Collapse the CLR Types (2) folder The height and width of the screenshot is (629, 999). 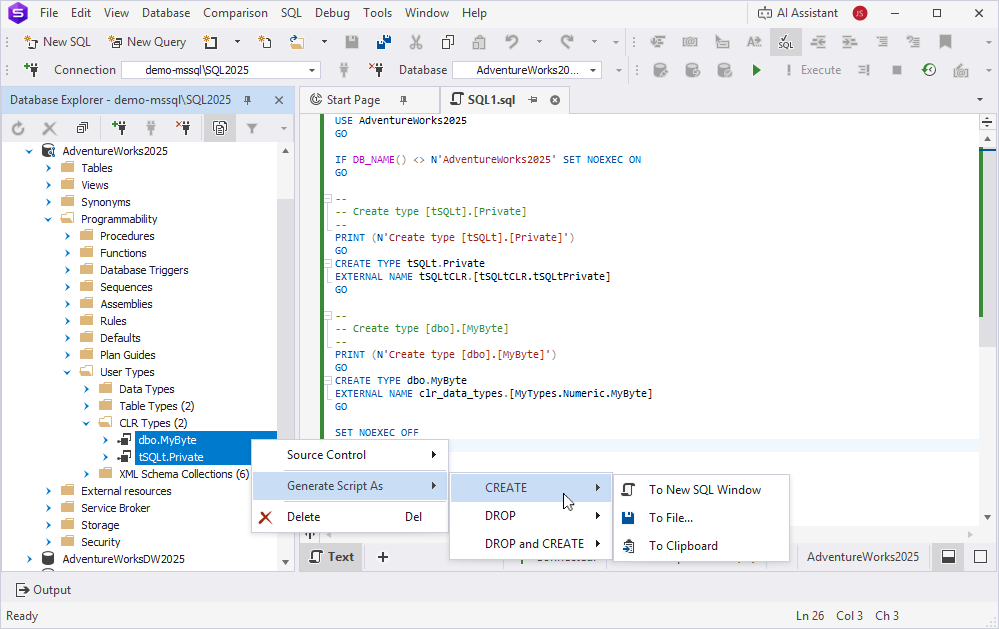point(87,423)
